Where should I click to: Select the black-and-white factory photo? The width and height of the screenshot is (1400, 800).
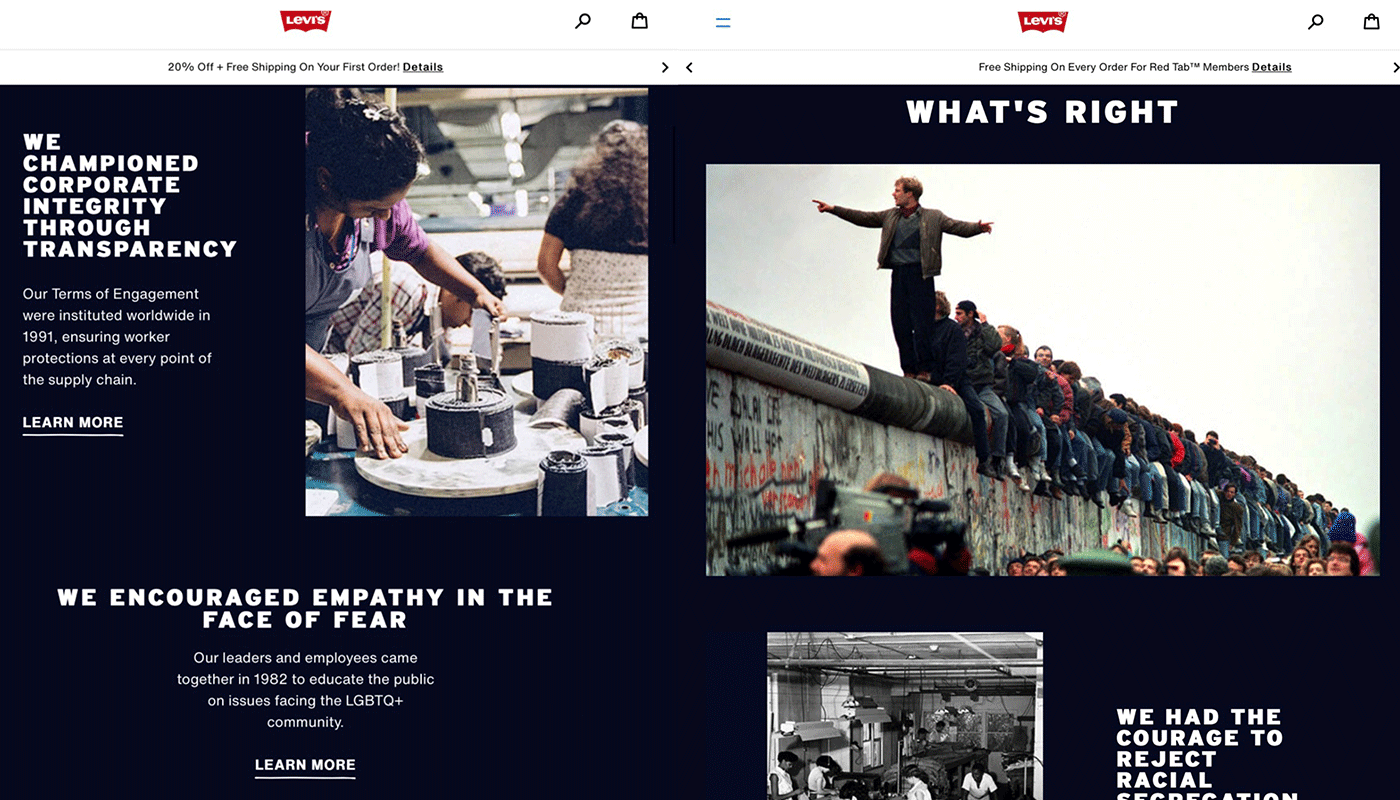click(904, 715)
